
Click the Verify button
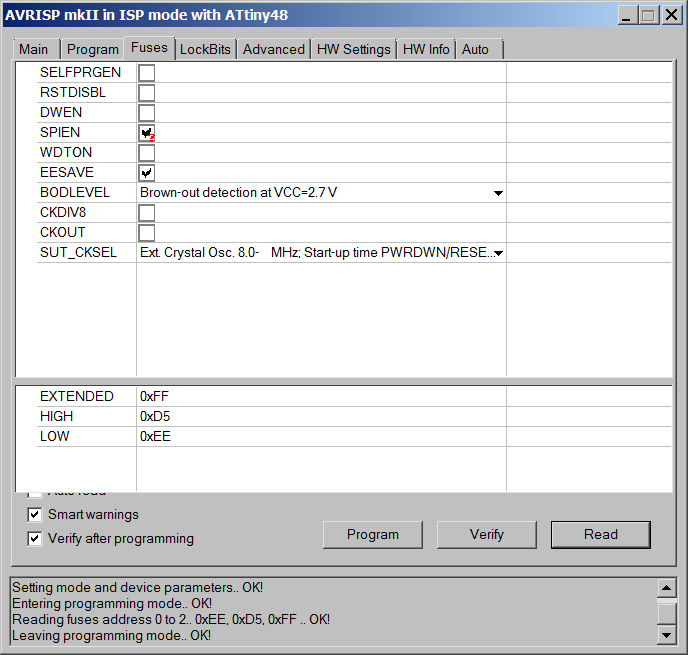pos(487,535)
